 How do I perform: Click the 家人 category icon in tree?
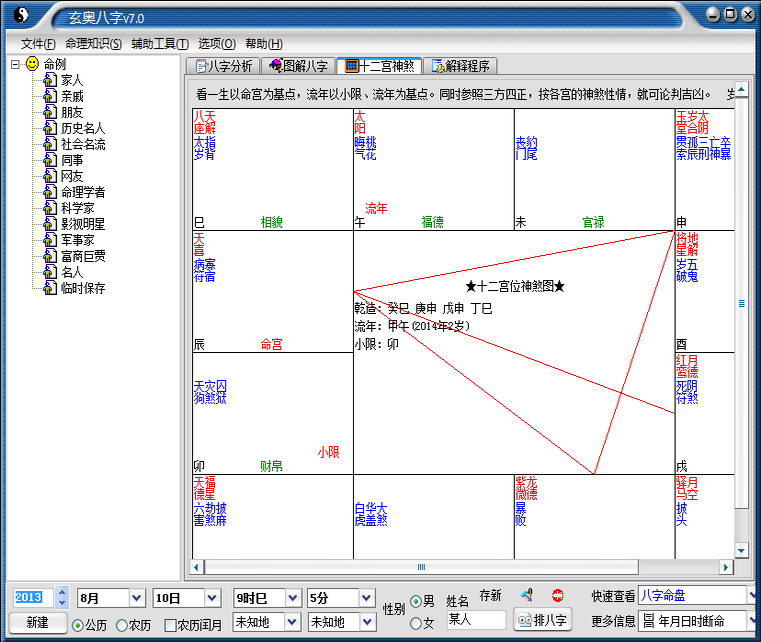pyautogui.click(x=50, y=80)
